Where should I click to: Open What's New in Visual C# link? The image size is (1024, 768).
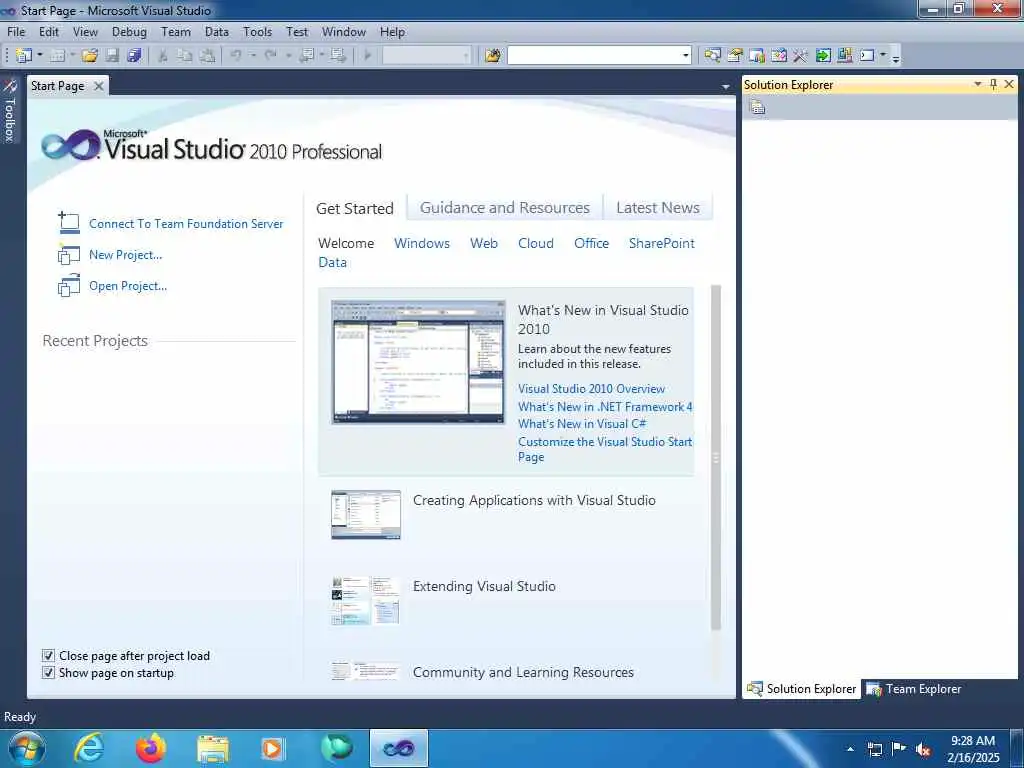coord(582,424)
